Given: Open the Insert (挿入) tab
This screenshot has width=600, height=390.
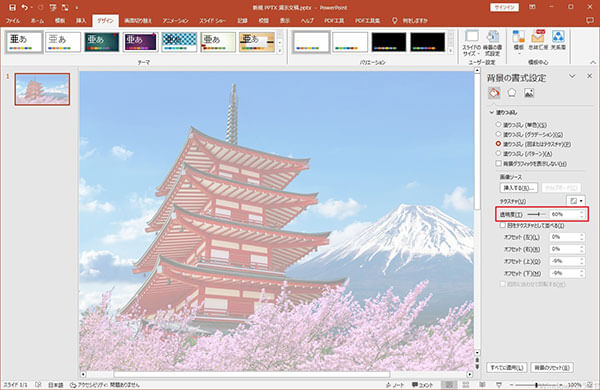Looking at the screenshot, I should tap(81, 21).
